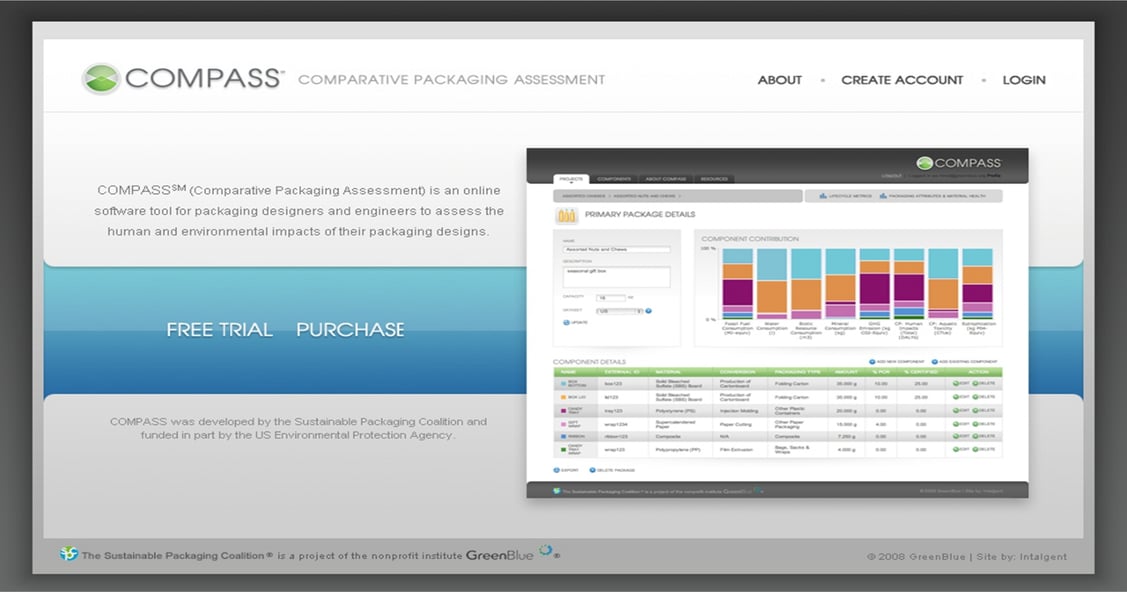Click the Material column header in component table
The height and width of the screenshot is (592, 1127).
pyautogui.click(x=668, y=372)
